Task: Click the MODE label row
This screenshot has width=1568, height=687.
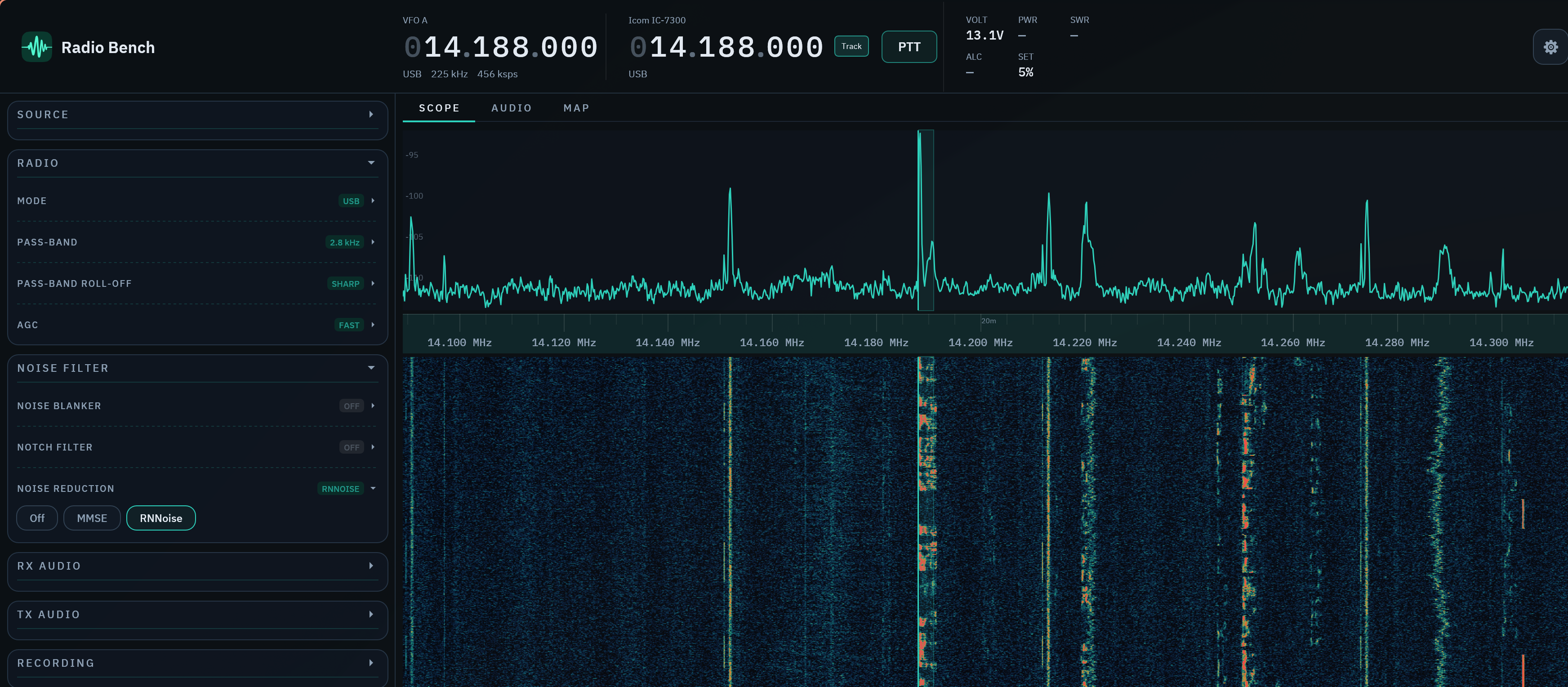Action: [x=197, y=201]
